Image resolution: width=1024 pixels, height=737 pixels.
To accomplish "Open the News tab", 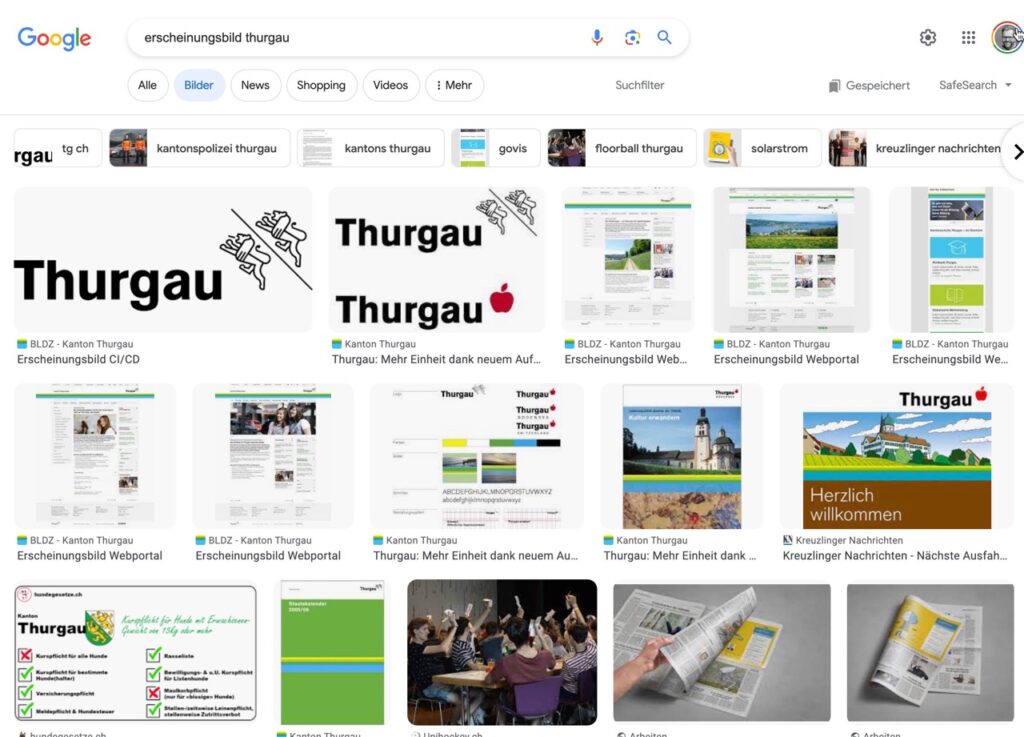I will coord(255,85).
